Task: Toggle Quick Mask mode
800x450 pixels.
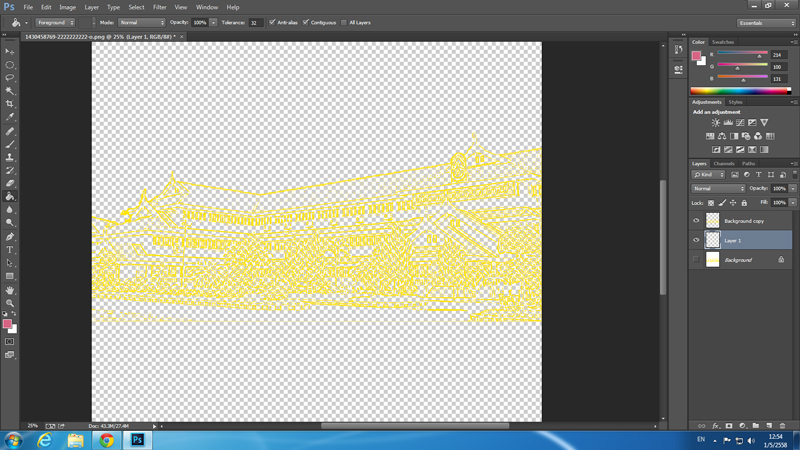Action: (10, 341)
